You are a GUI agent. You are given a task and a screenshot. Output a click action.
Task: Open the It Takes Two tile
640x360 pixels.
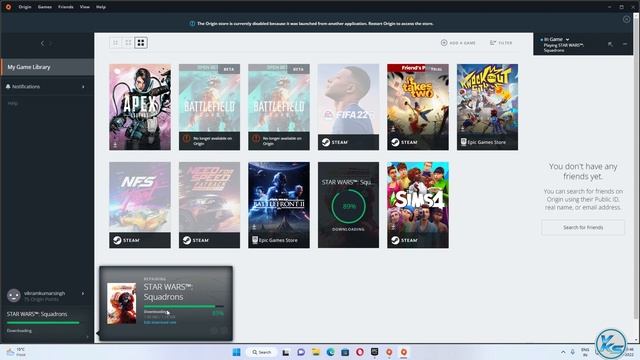coord(418,107)
